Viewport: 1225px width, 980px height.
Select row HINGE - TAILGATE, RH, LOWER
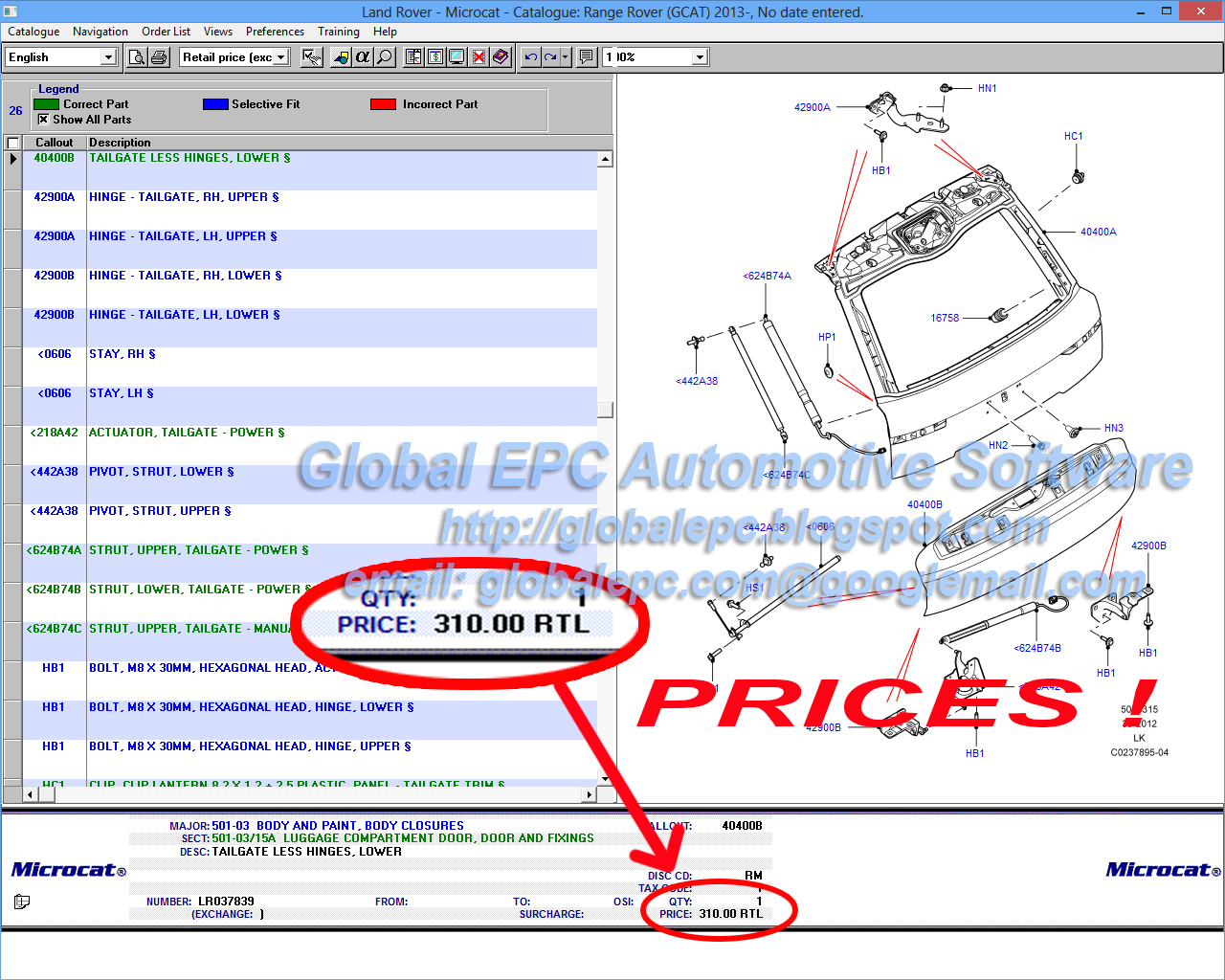coord(310,288)
